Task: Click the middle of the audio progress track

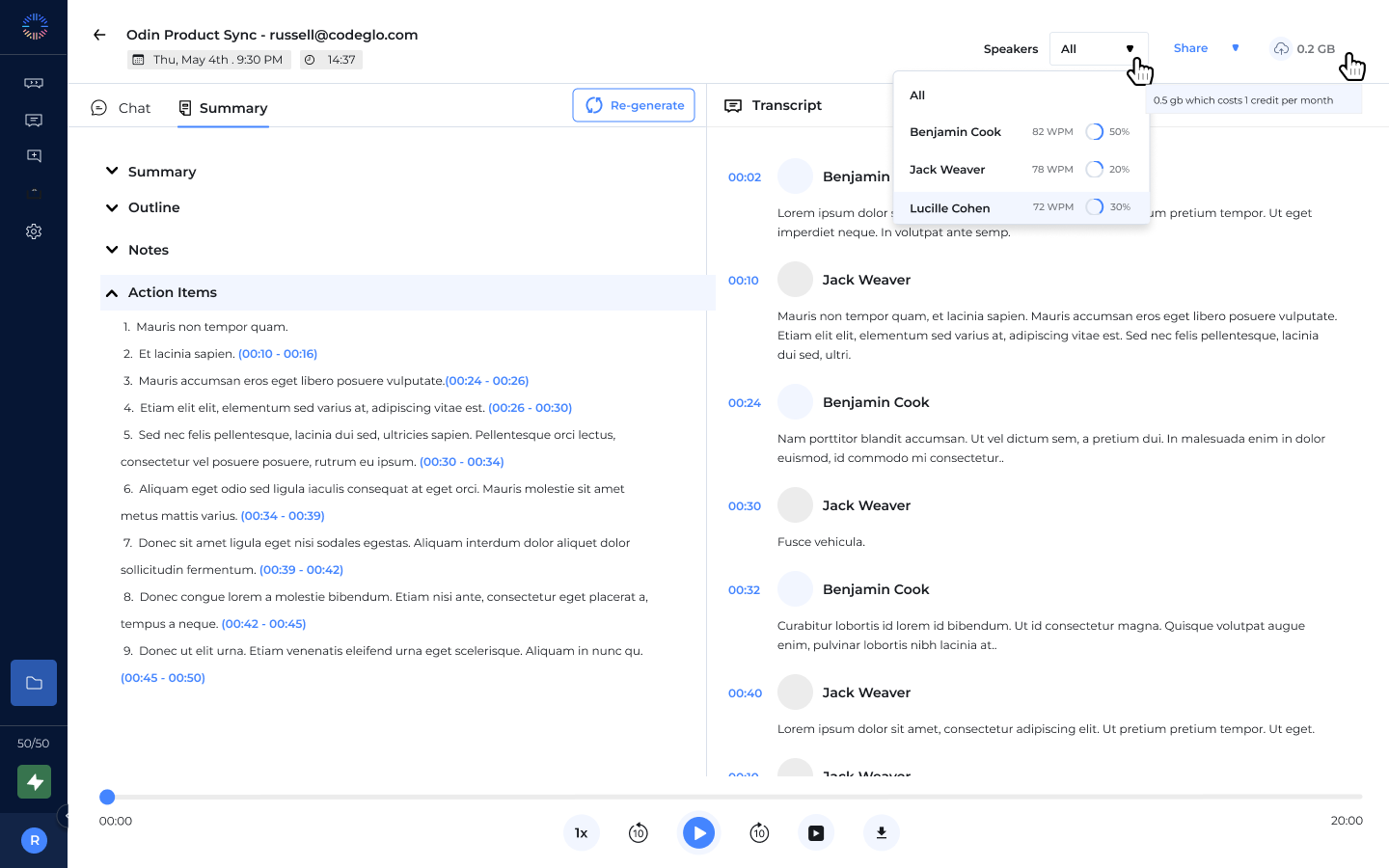Action: 730,797
